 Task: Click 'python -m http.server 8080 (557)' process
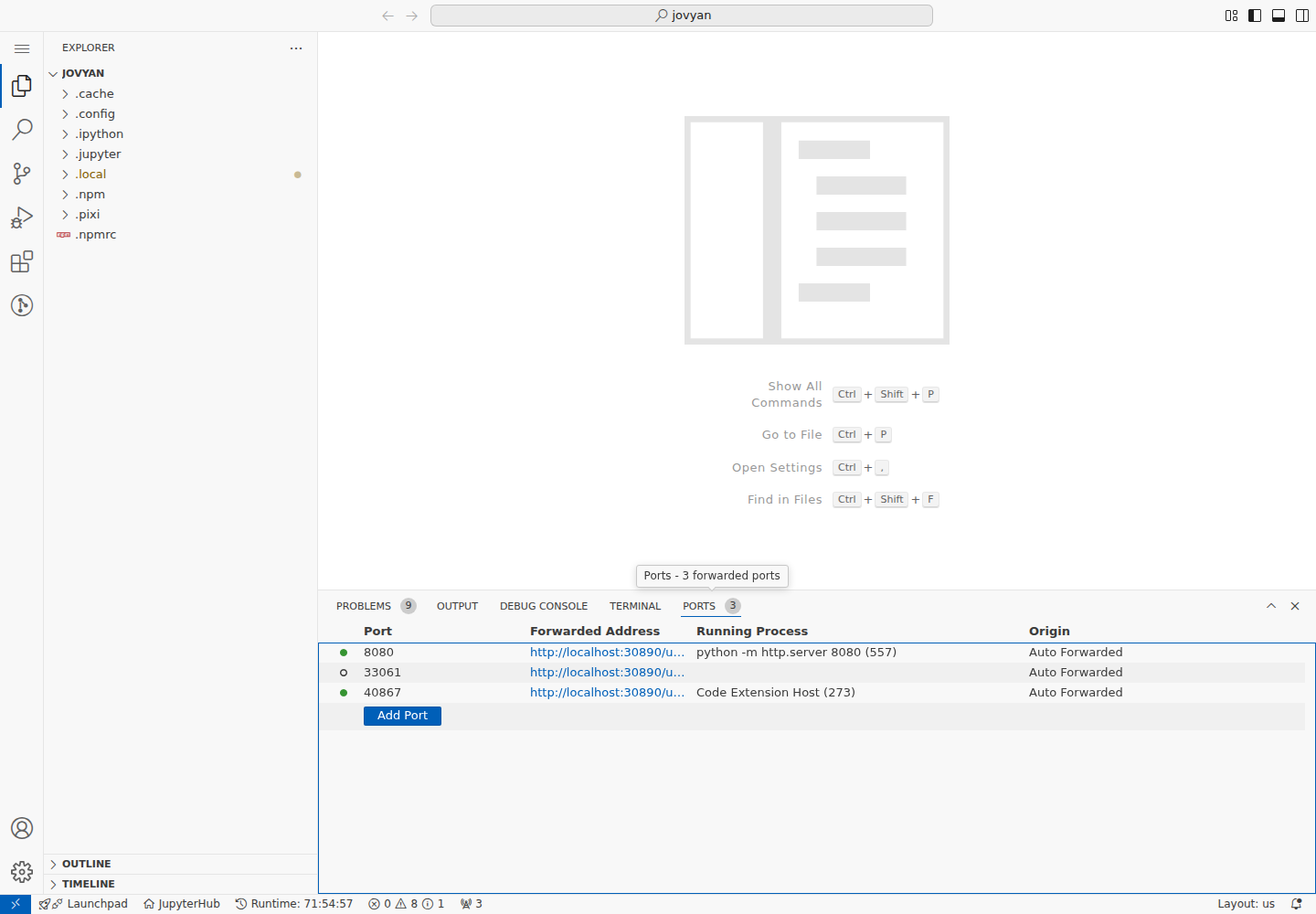point(796,653)
